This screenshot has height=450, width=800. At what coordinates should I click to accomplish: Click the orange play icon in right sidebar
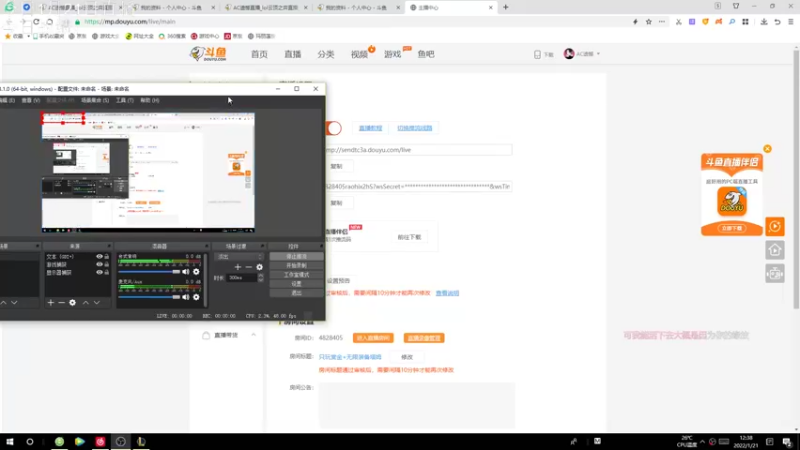tap(774, 227)
